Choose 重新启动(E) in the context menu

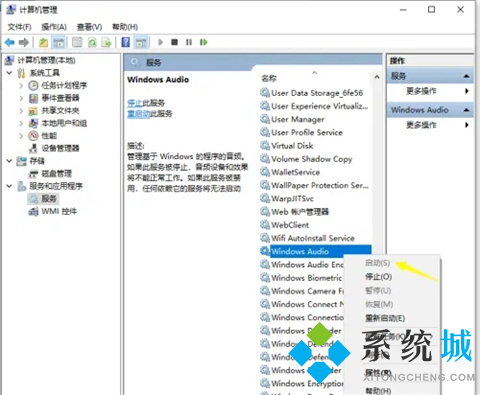pos(385,318)
